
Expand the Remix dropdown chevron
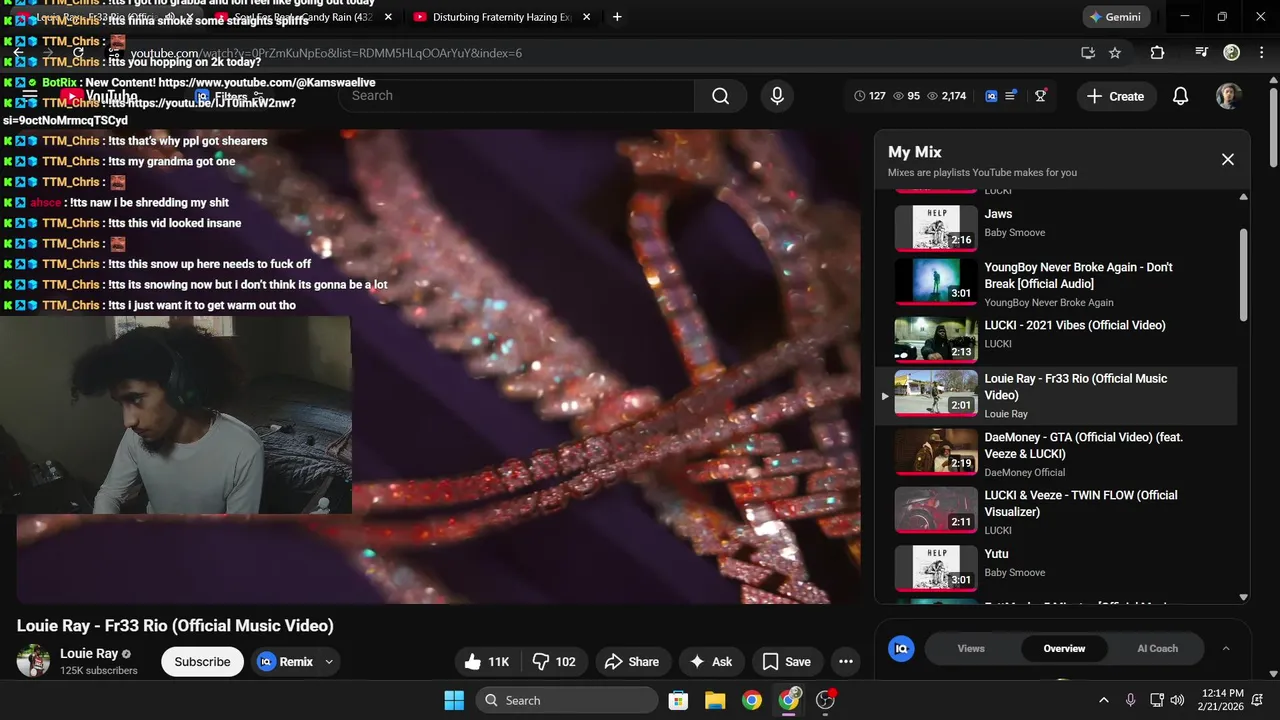click(329, 662)
